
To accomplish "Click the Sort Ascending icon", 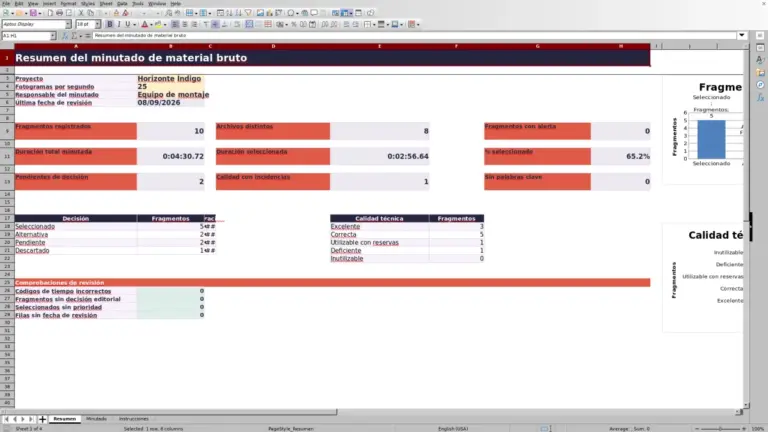I will click(x=229, y=13).
